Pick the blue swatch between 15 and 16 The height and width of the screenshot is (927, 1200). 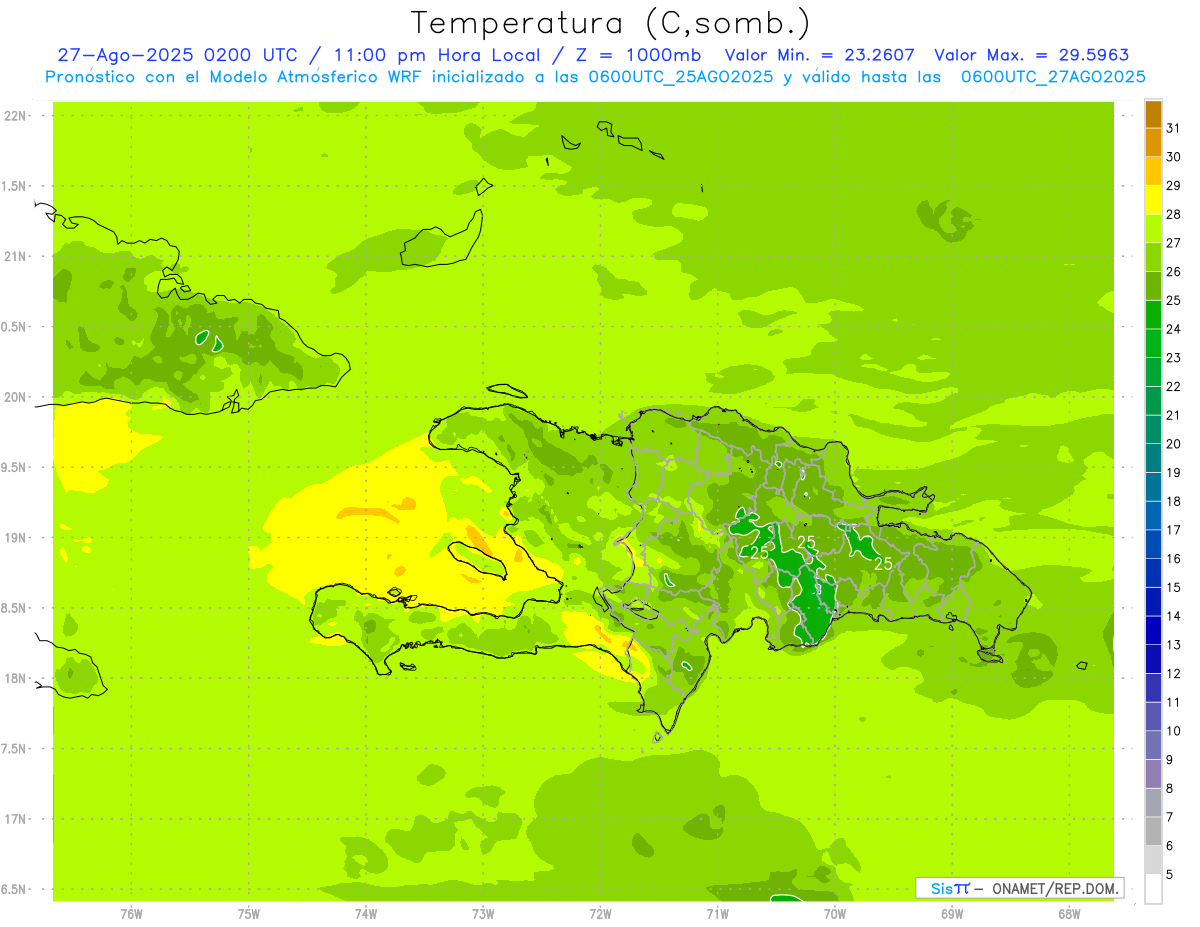tap(1153, 573)
